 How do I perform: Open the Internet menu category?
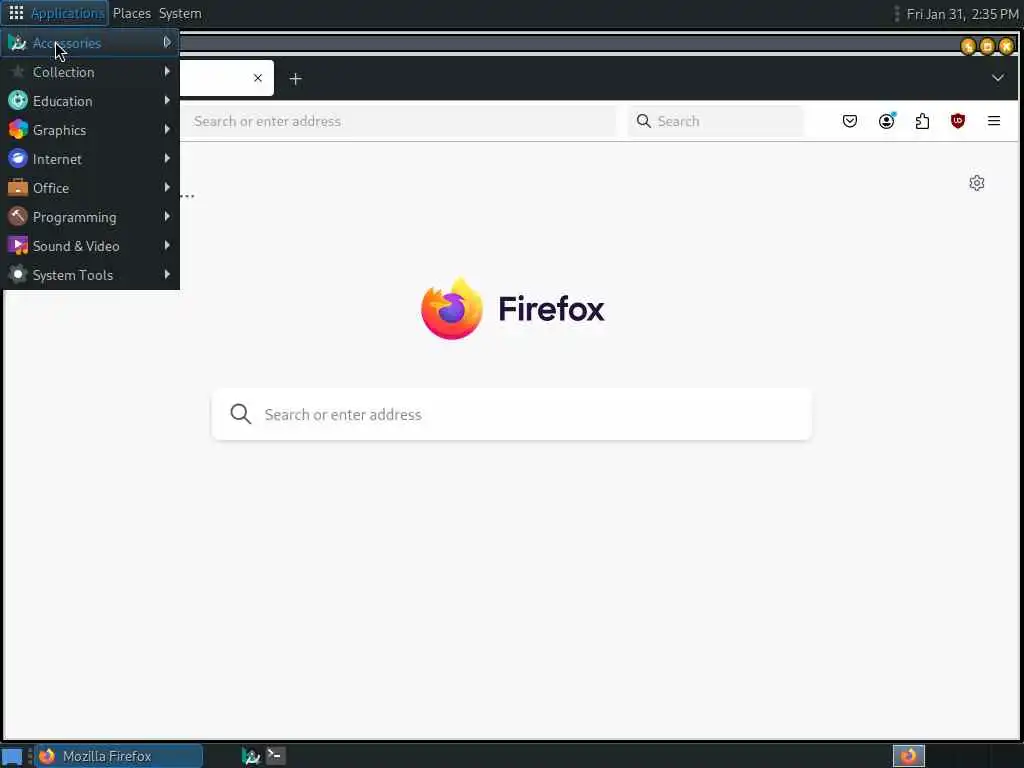click(x=90, y=159)
